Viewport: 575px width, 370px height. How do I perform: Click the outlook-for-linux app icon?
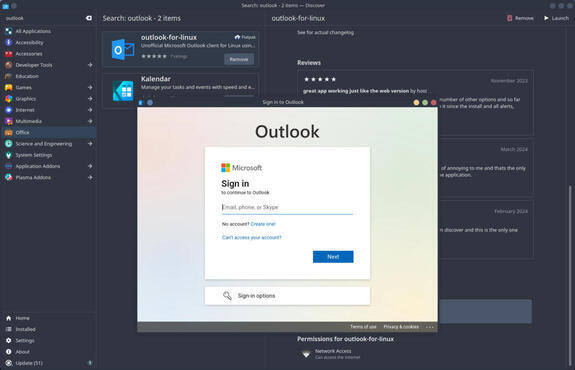(x=123, y=50)
